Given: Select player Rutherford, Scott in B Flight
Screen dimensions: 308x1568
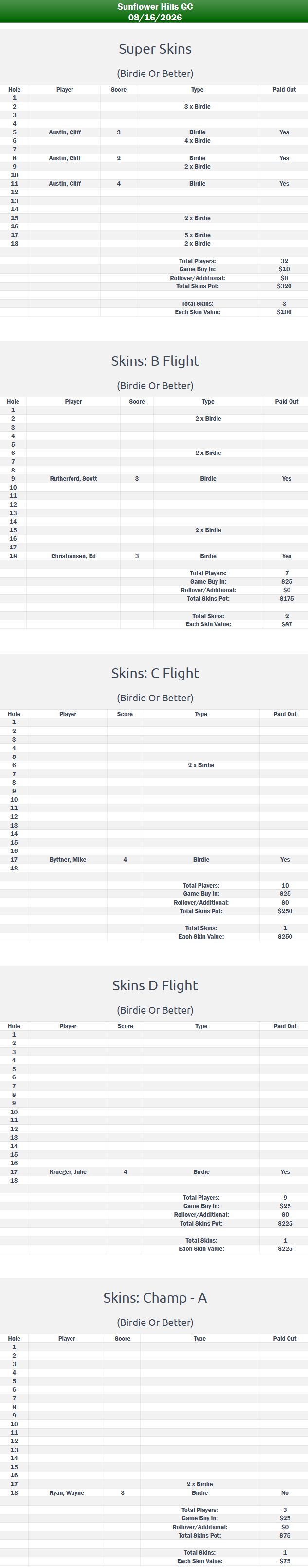Looking at the screenshot, I should pyautogui.click(x=73, y=478).
